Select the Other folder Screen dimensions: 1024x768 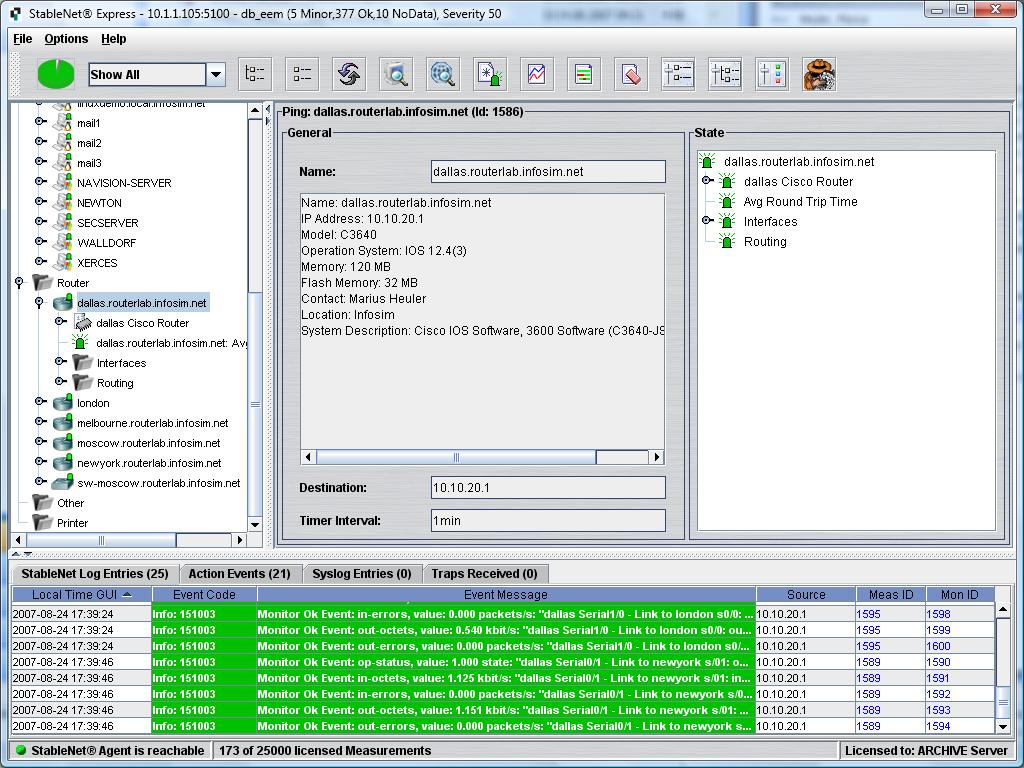71,503
